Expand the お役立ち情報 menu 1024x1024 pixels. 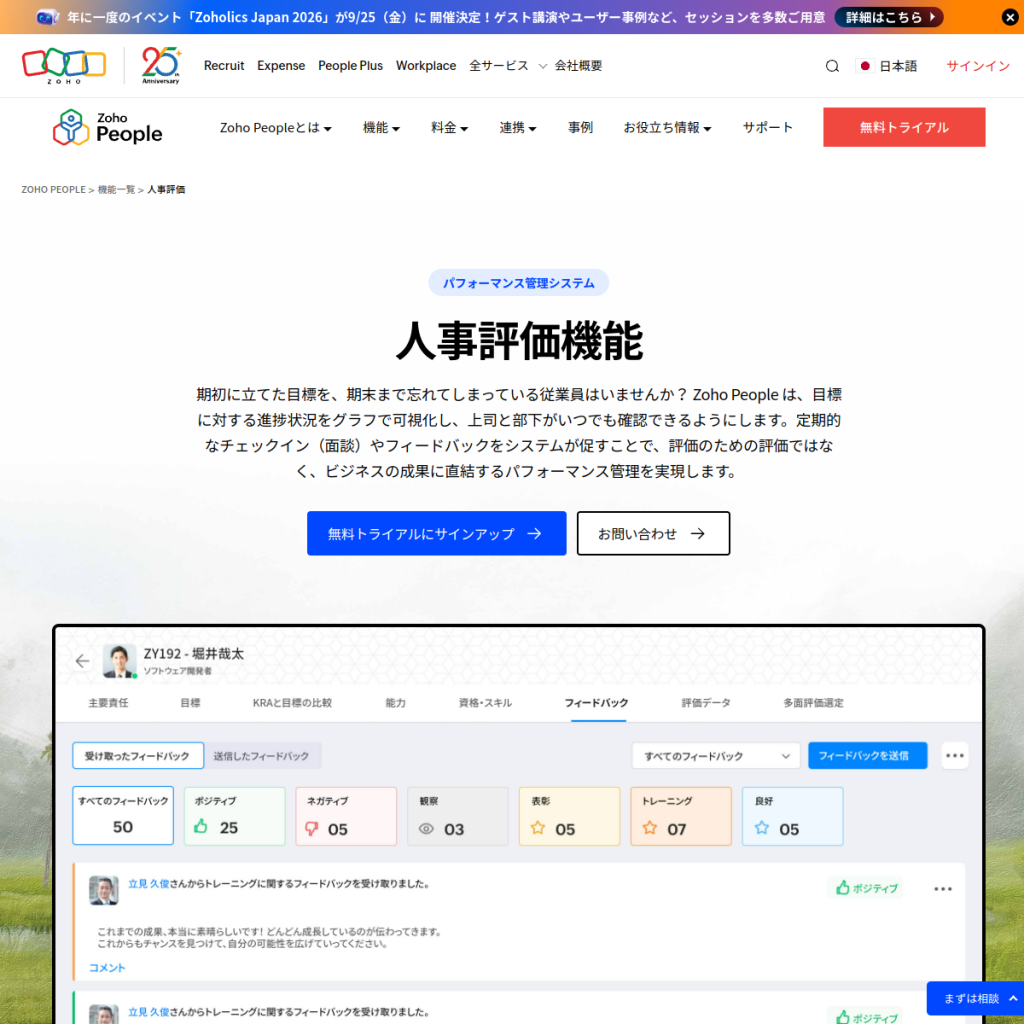coord(667,127)
